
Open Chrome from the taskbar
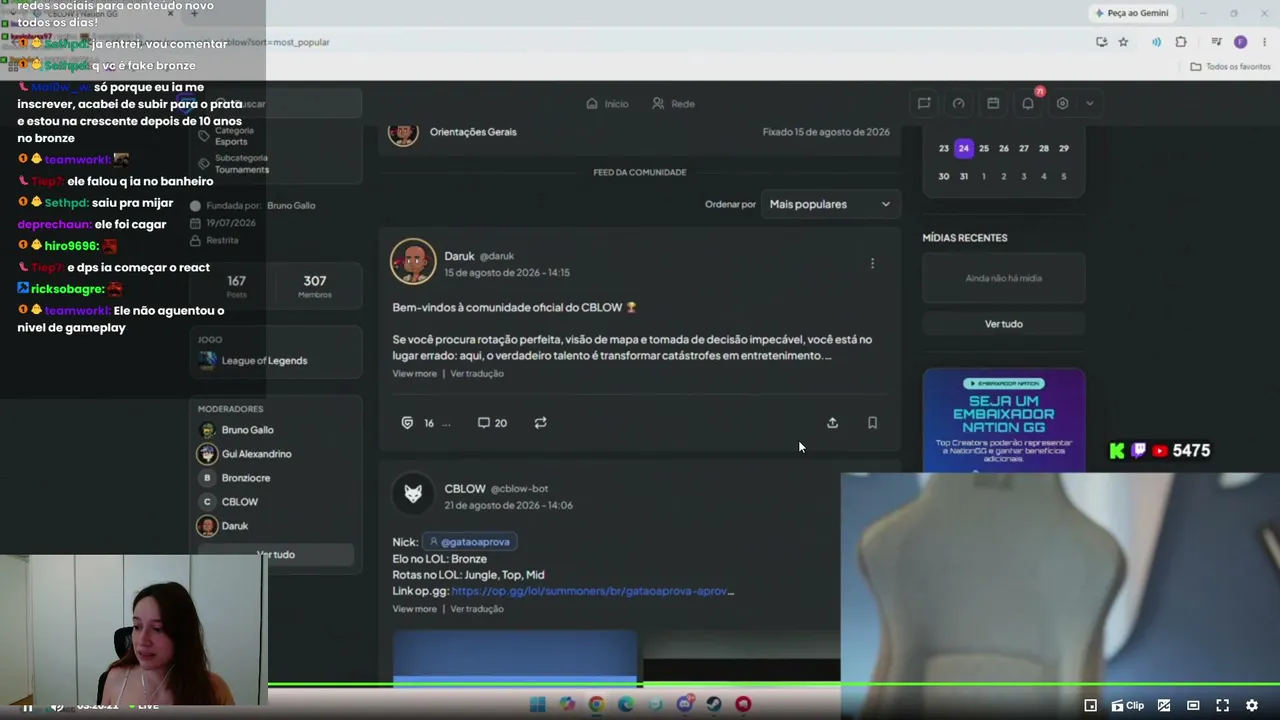click(596, 704)
